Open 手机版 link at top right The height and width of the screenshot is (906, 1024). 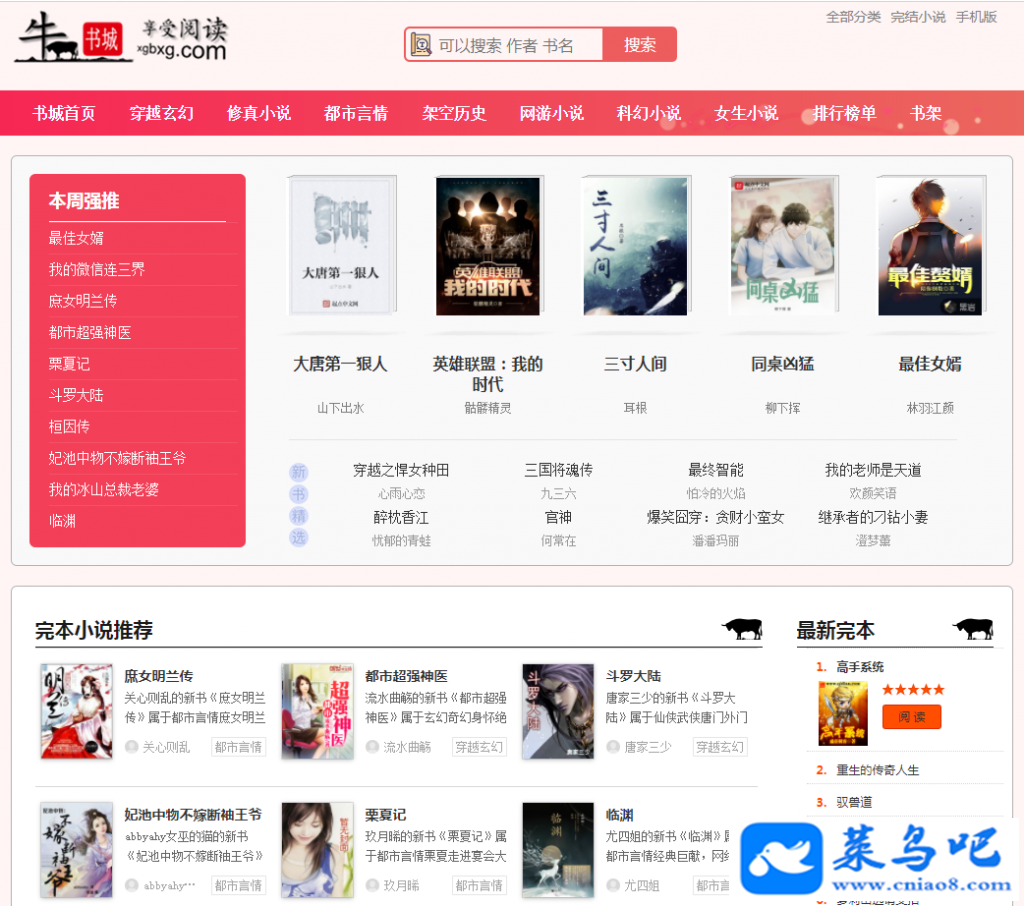[976, 17]
